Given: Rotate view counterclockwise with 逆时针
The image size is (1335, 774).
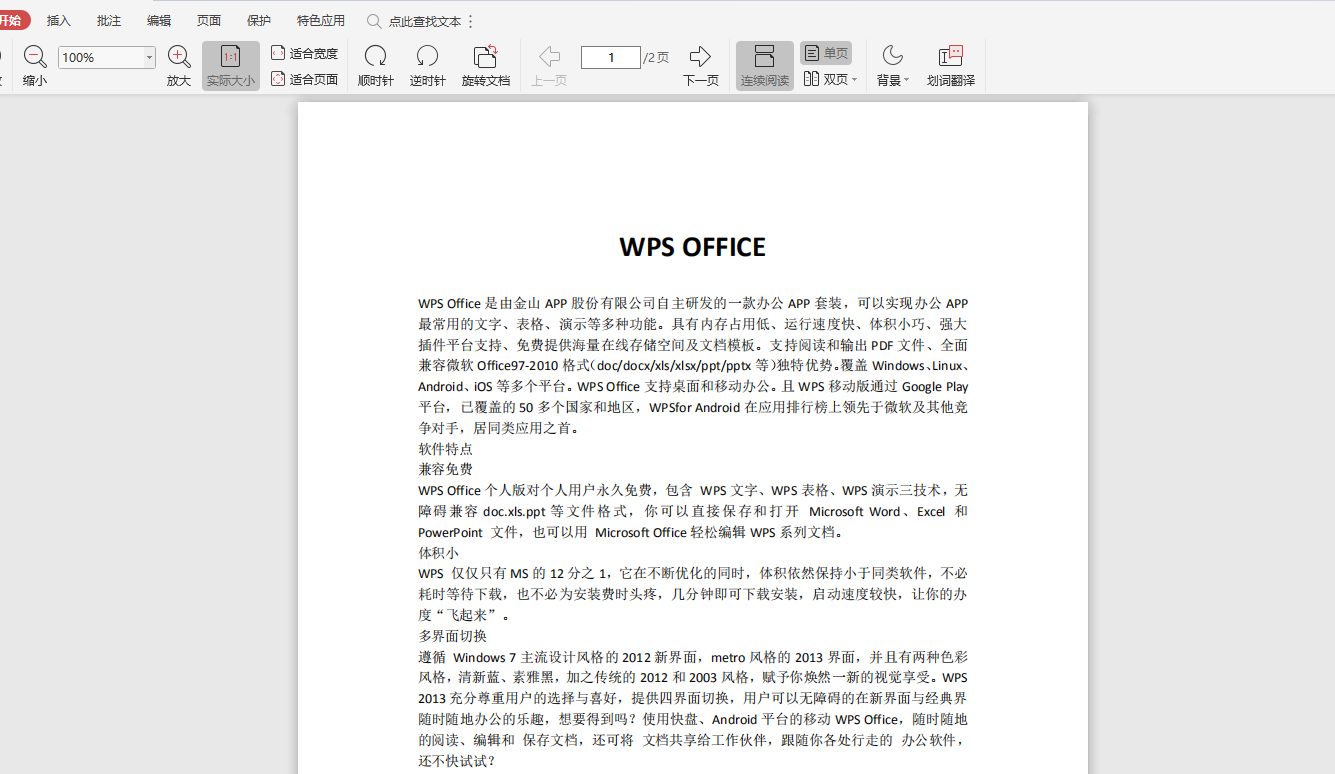Looking at the screenshot, I should [x=427, y=65].
